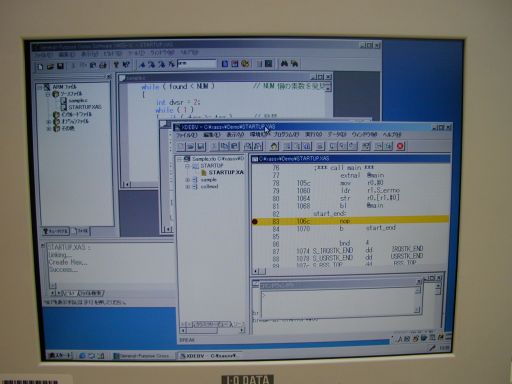Click the open folder icon in XDEBV toolbar

(191, 146)
